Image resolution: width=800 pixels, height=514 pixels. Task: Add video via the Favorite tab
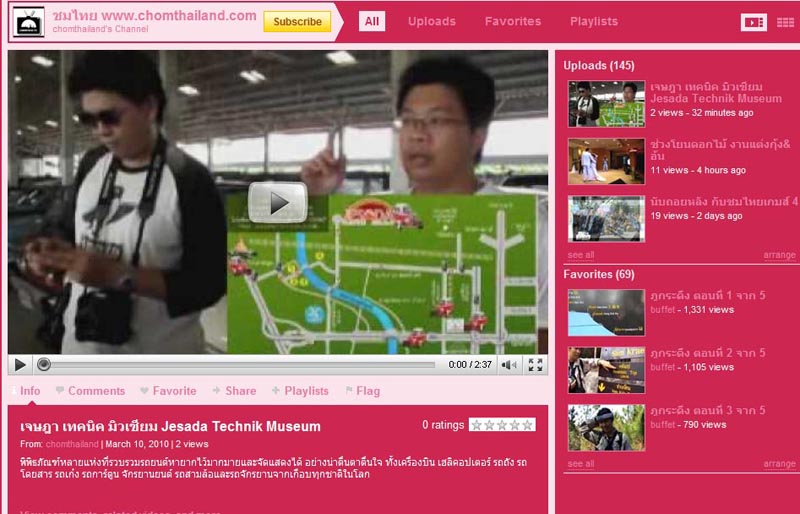click(x=168, y=391)
